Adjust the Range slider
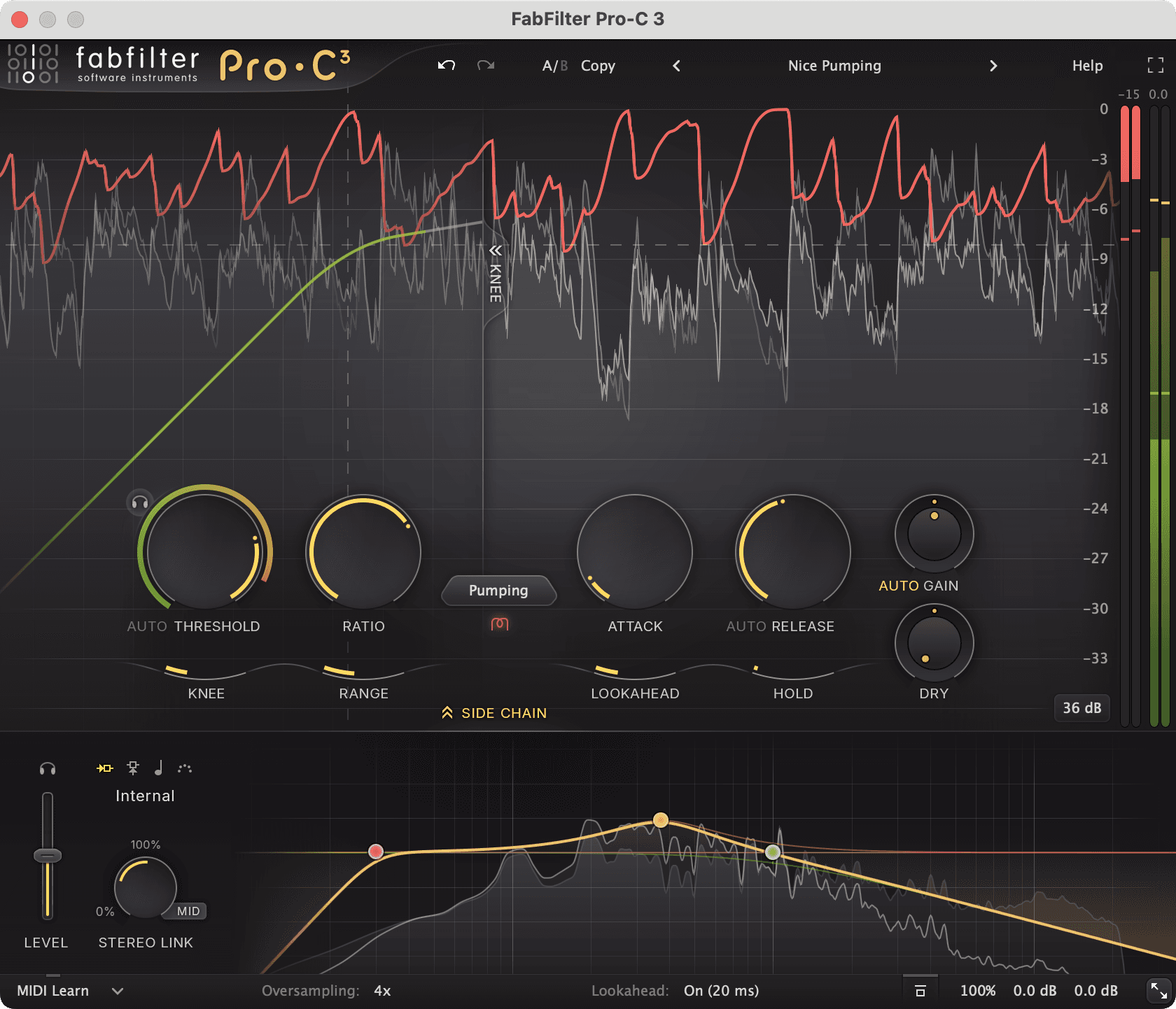Viewport: 1176px width, 1009px height. click(363, 672)
